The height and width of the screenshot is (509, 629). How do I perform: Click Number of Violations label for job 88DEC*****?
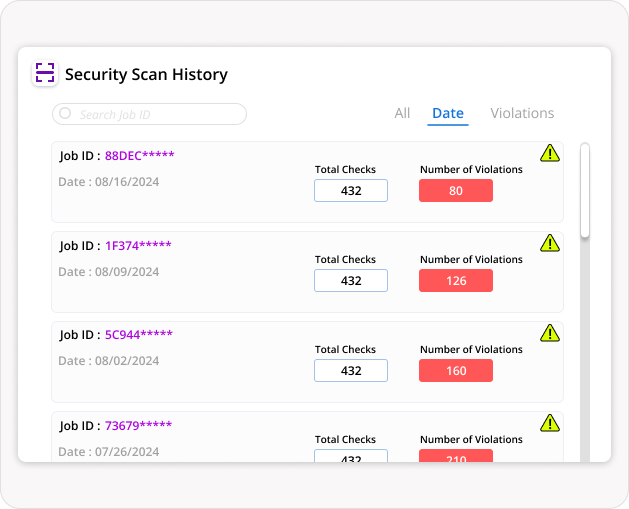[x=471, y=170]
